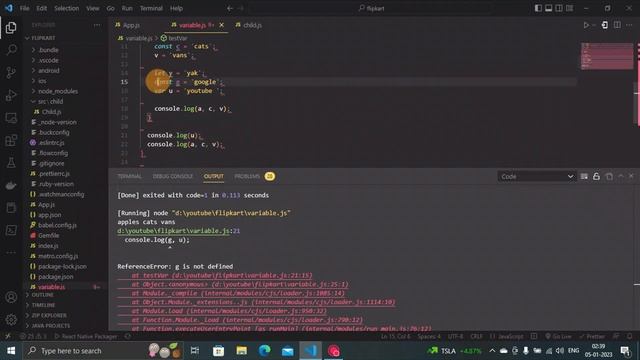
Task: Open the Remote Explorer view
Action: 11,118
